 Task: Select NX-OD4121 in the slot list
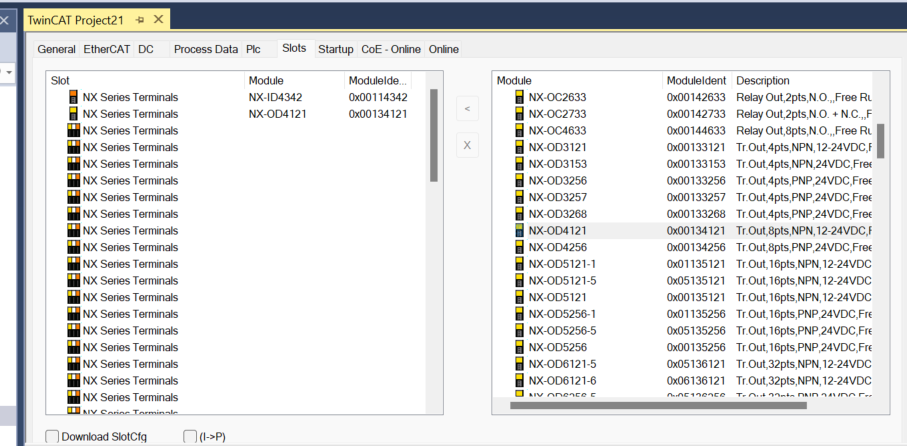click(x=278, y=114)
